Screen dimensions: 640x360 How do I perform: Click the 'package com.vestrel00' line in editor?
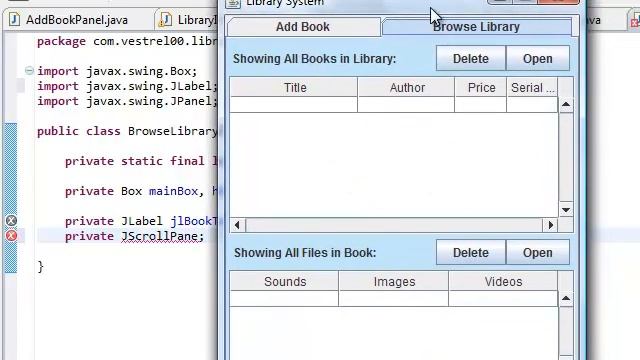(127, 41)
